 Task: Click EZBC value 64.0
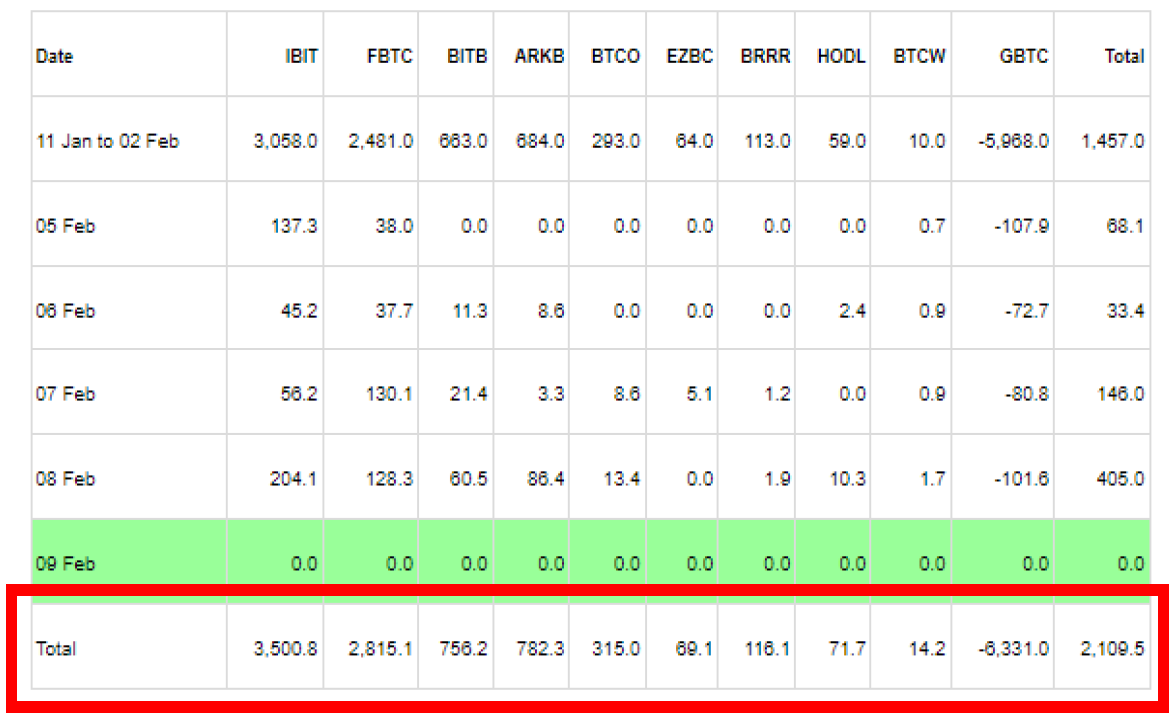tap(694, 141)
